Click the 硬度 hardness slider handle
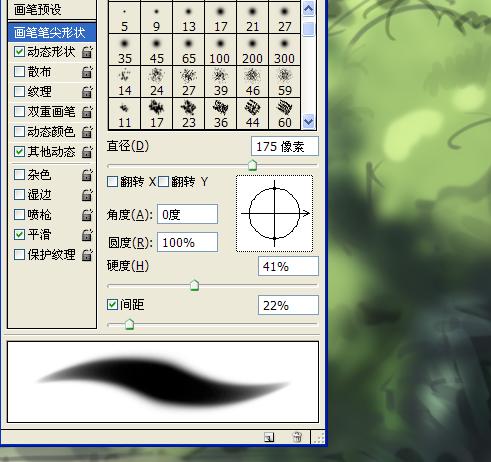 tap(194, 286)
